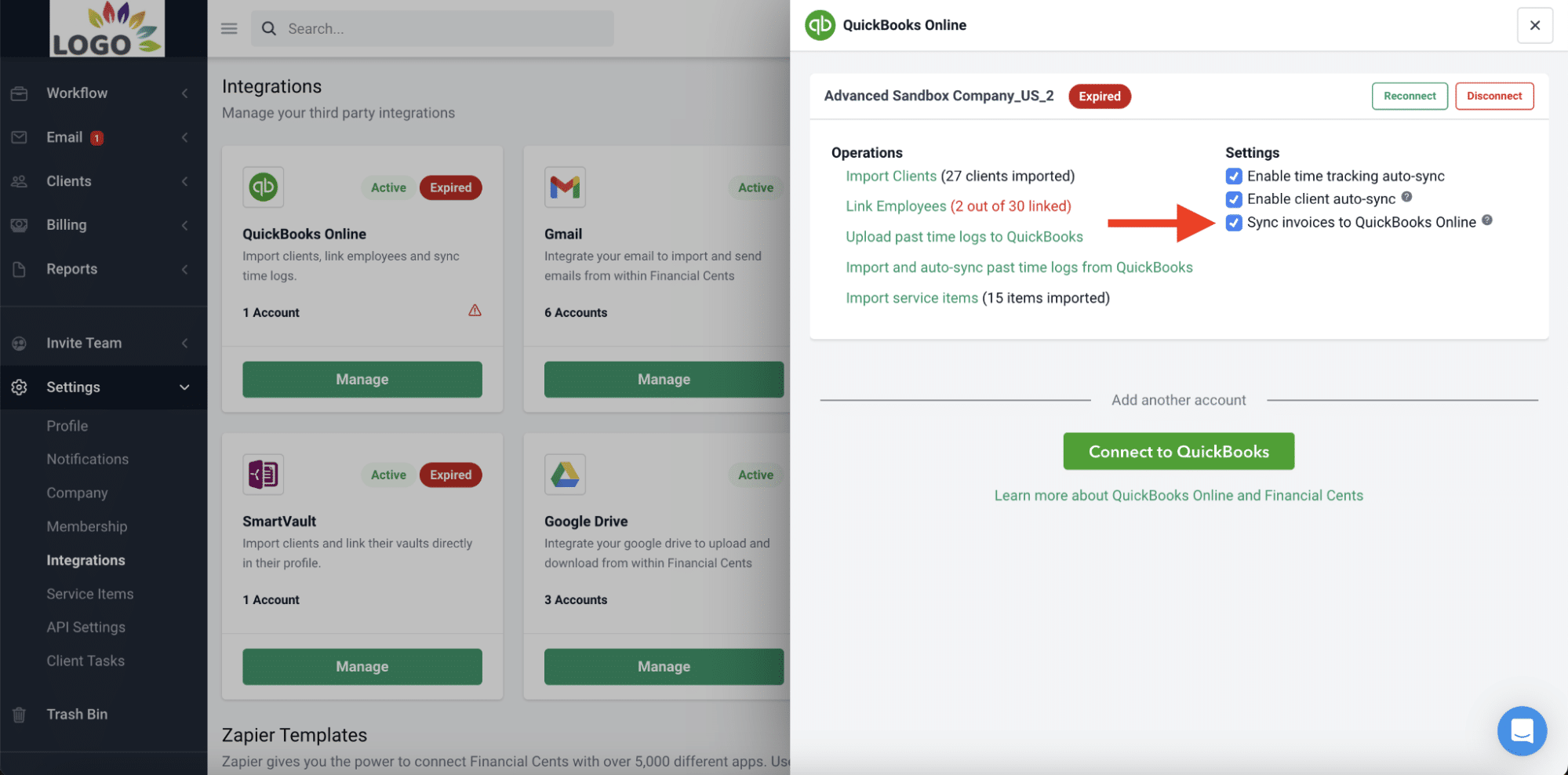This screenshot has height=775, width=1568.
Task: Open Import and auto-sync past time logs link
Action: [x=1019, y=267]
